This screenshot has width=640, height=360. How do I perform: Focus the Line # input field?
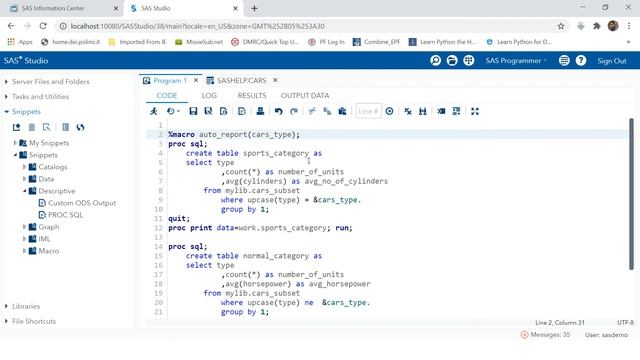pos(369,111)
